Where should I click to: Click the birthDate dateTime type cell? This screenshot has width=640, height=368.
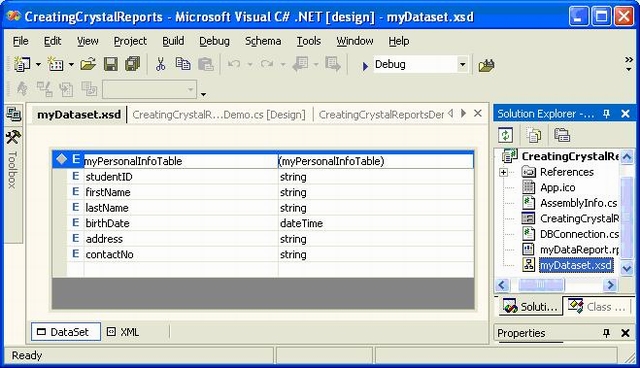pos(376,223)
